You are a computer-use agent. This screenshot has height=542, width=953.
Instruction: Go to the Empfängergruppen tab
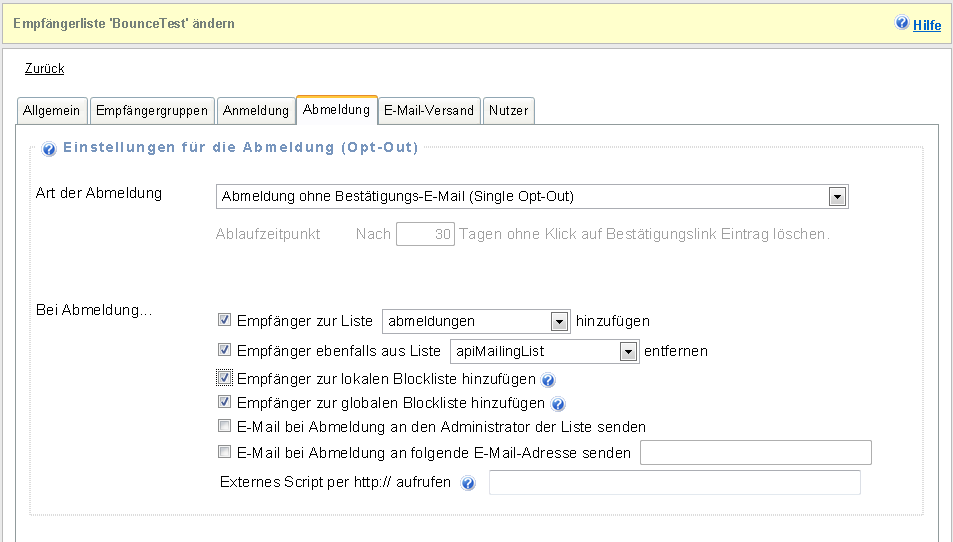pos(152,110)
